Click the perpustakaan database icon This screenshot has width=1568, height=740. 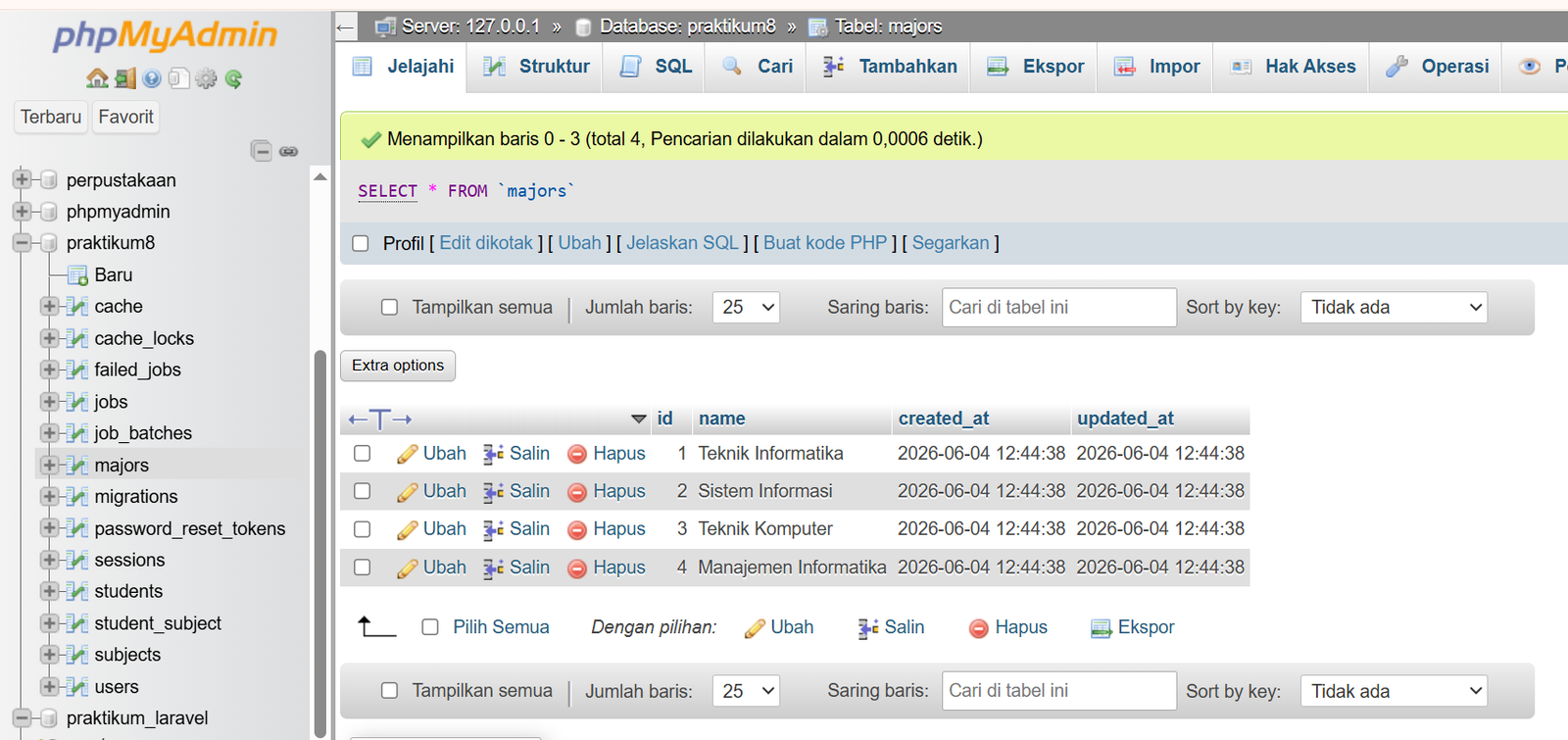(49, 180)
